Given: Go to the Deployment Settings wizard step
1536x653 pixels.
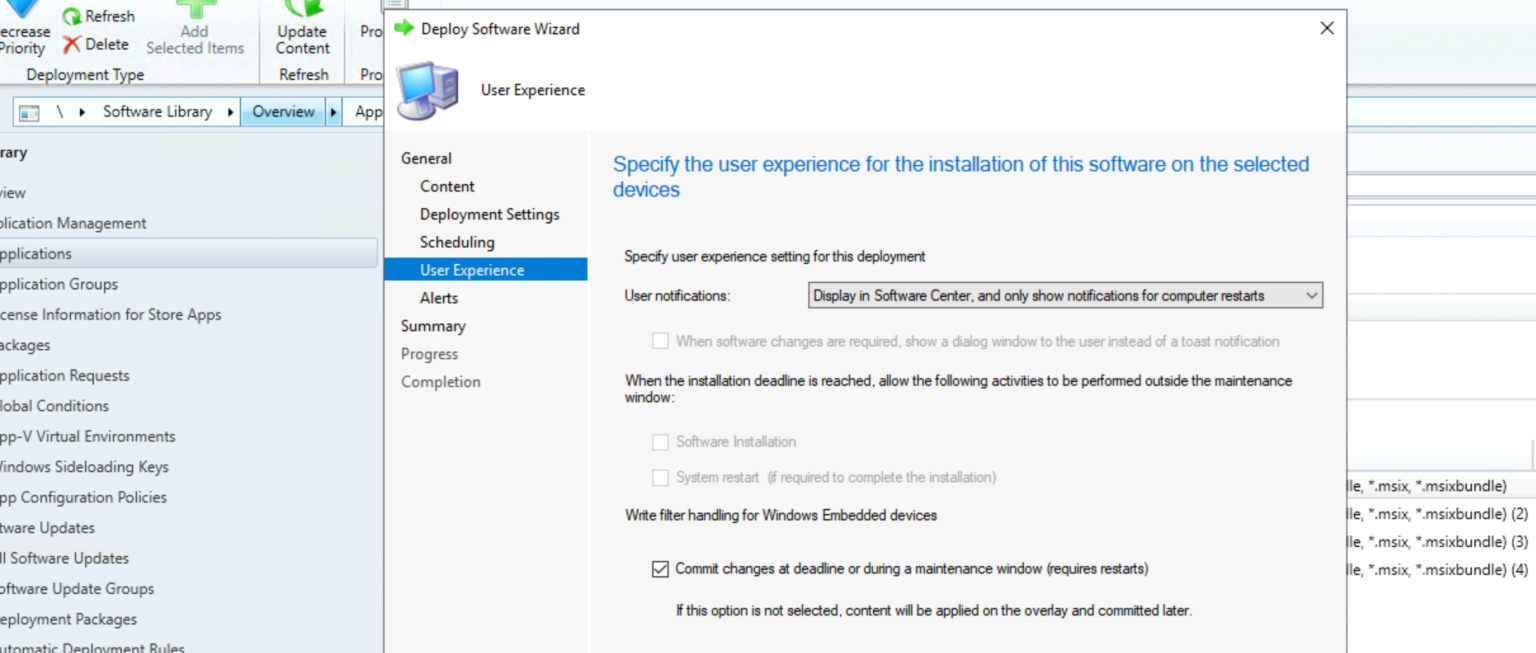Looking at the screenshot, I should [489, 214].
